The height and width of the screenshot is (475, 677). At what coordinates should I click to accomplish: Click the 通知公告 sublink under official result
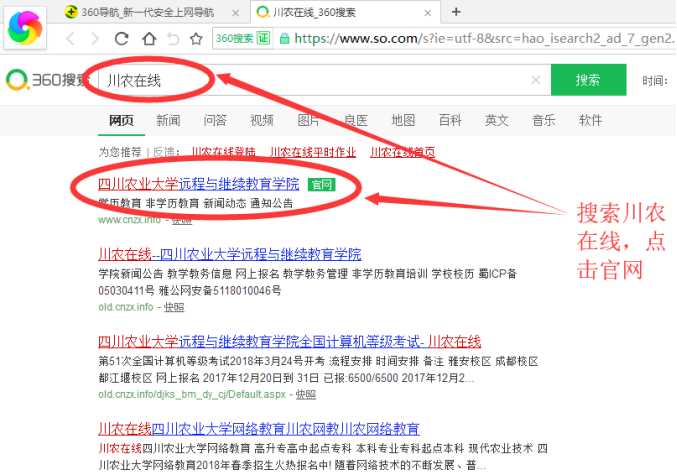click(x=272, y=203)
